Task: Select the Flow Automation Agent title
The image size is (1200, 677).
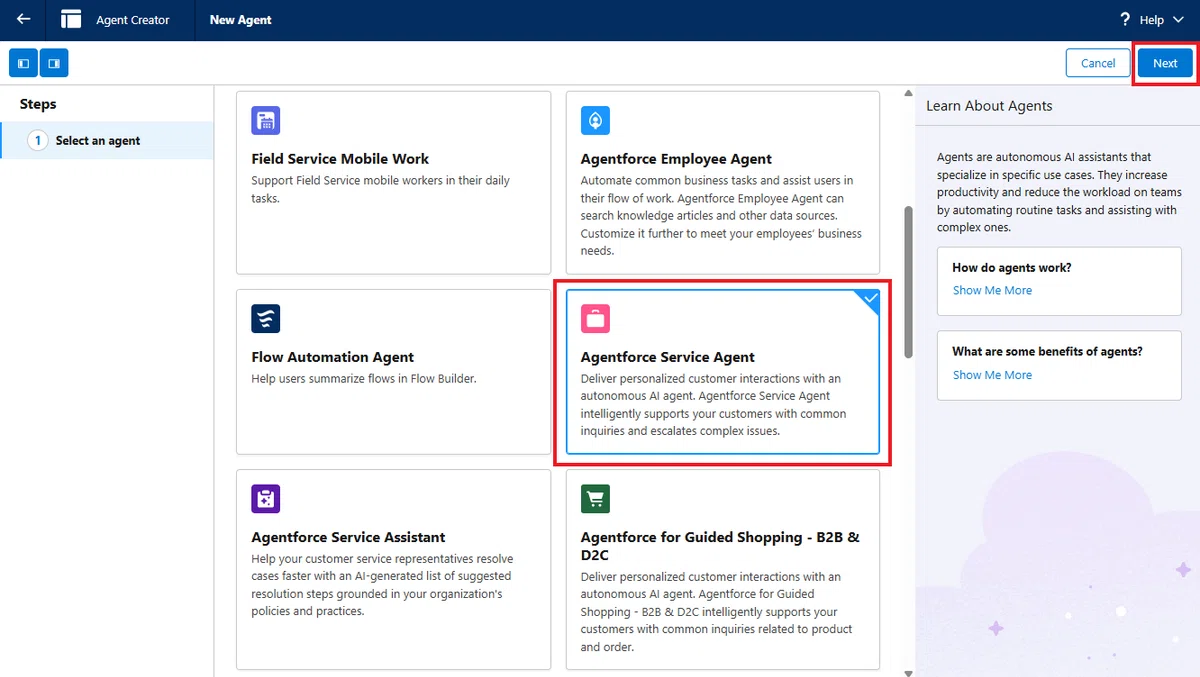Action: pos(332,357)
